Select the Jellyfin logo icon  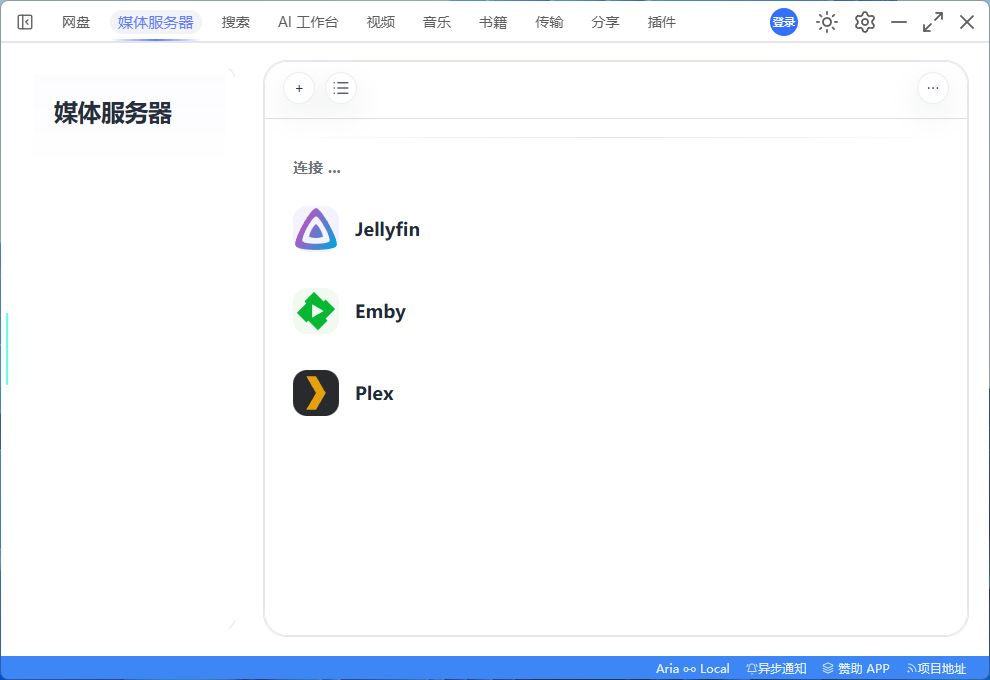coord(316,229)
